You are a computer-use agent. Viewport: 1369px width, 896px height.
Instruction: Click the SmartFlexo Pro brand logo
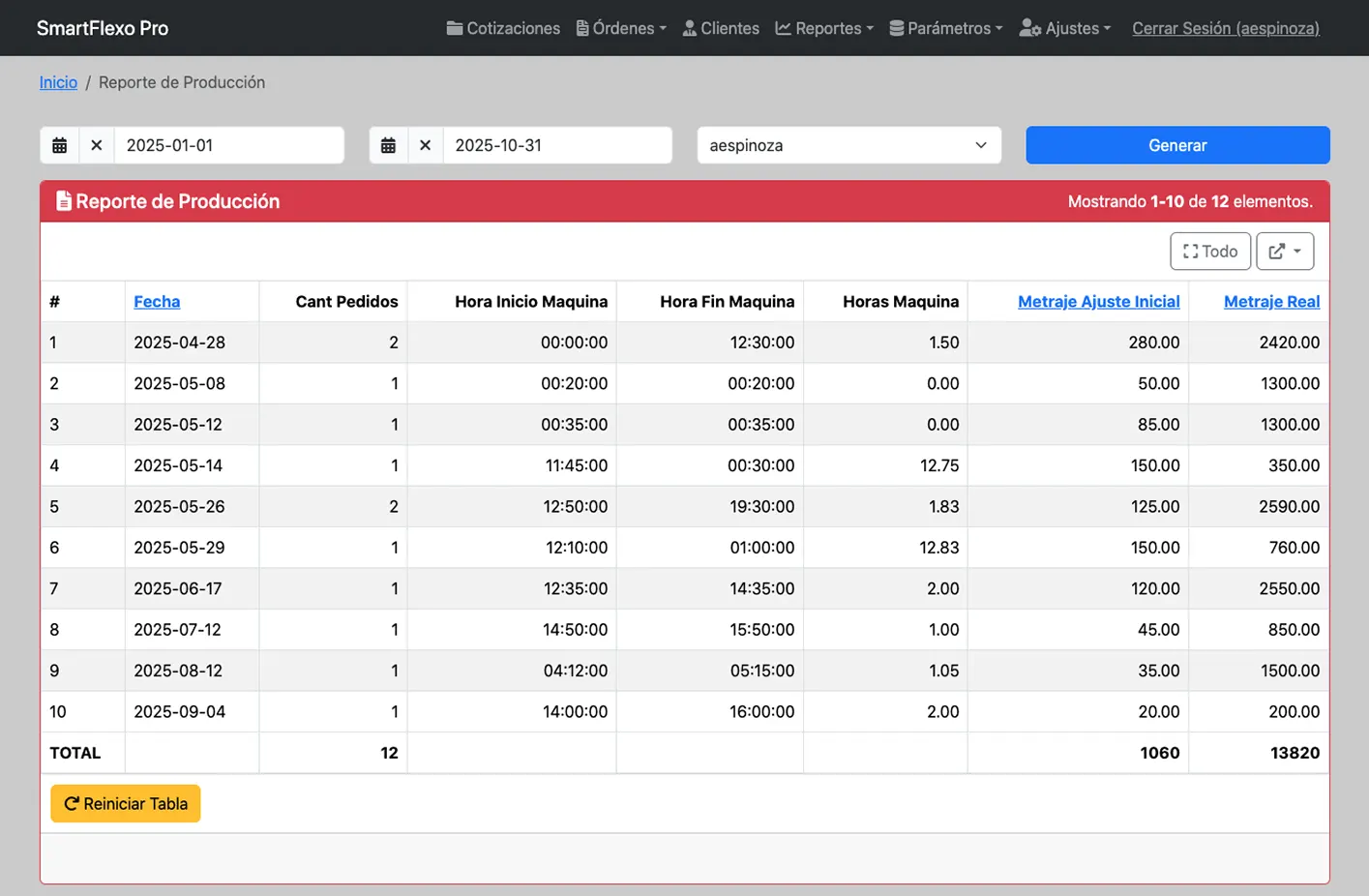[103, 28]
